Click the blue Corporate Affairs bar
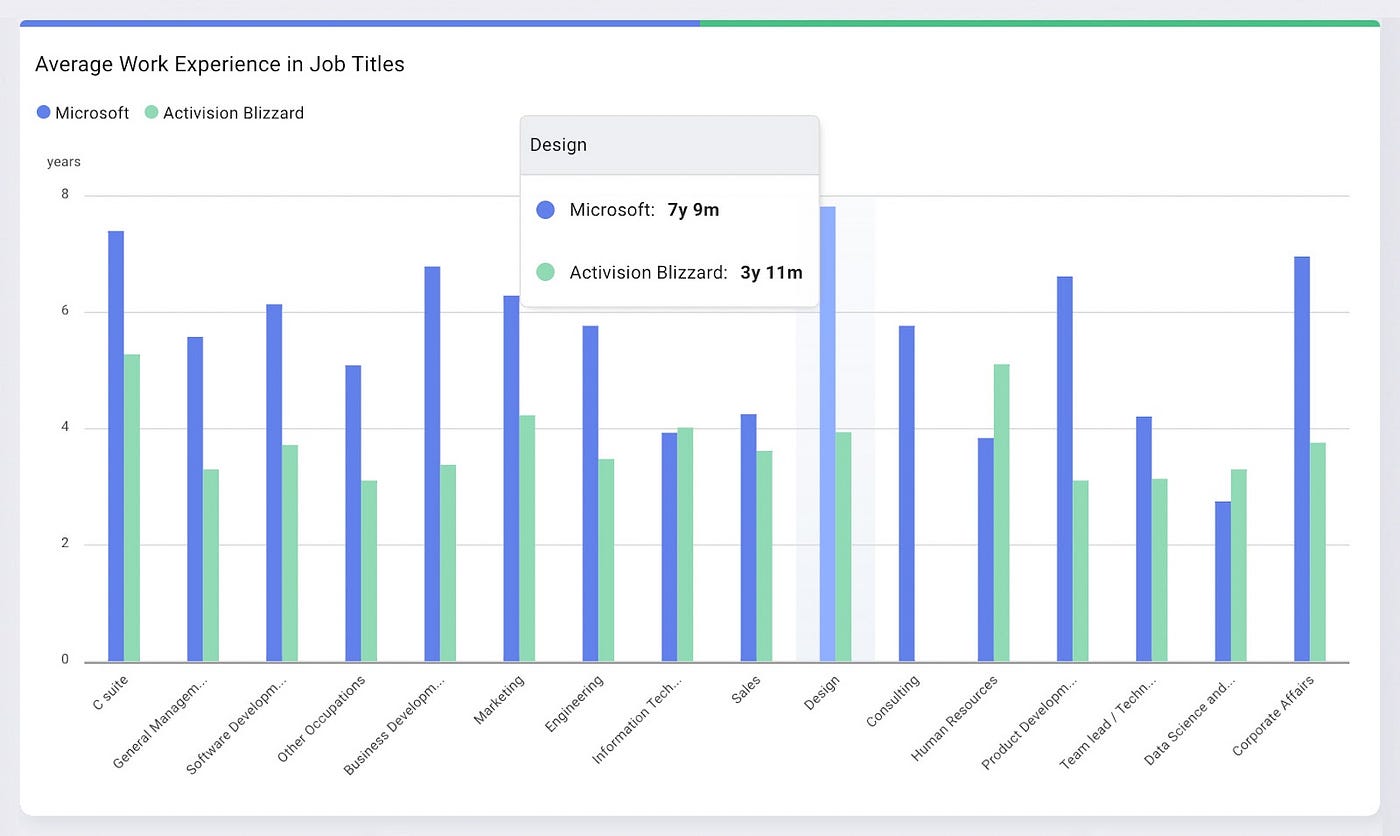This screenshot has height=836, width=1400. point(1302,459)
